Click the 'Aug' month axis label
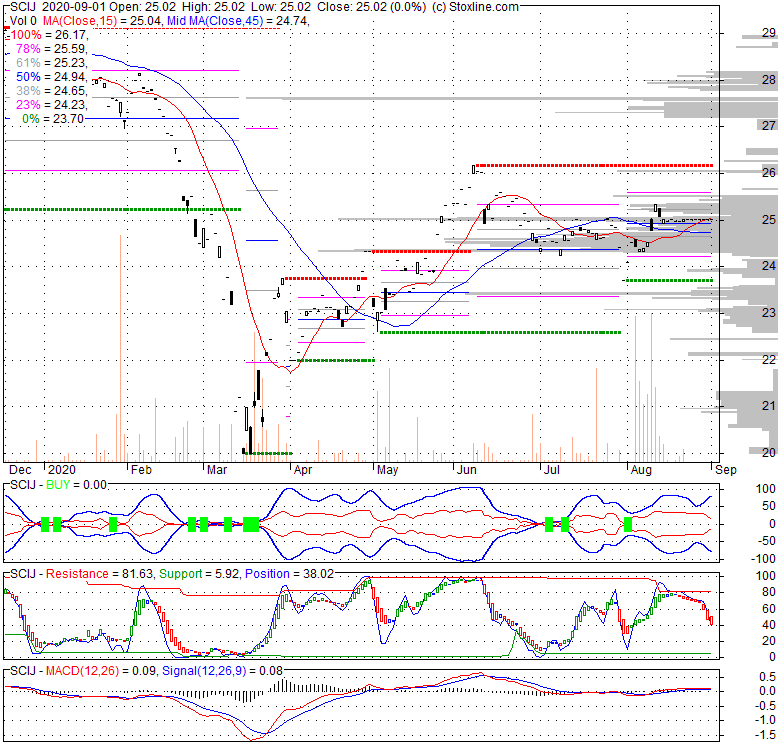Viewport: 780px width, 745px height. pyautogui.click(x=641, y=469)
